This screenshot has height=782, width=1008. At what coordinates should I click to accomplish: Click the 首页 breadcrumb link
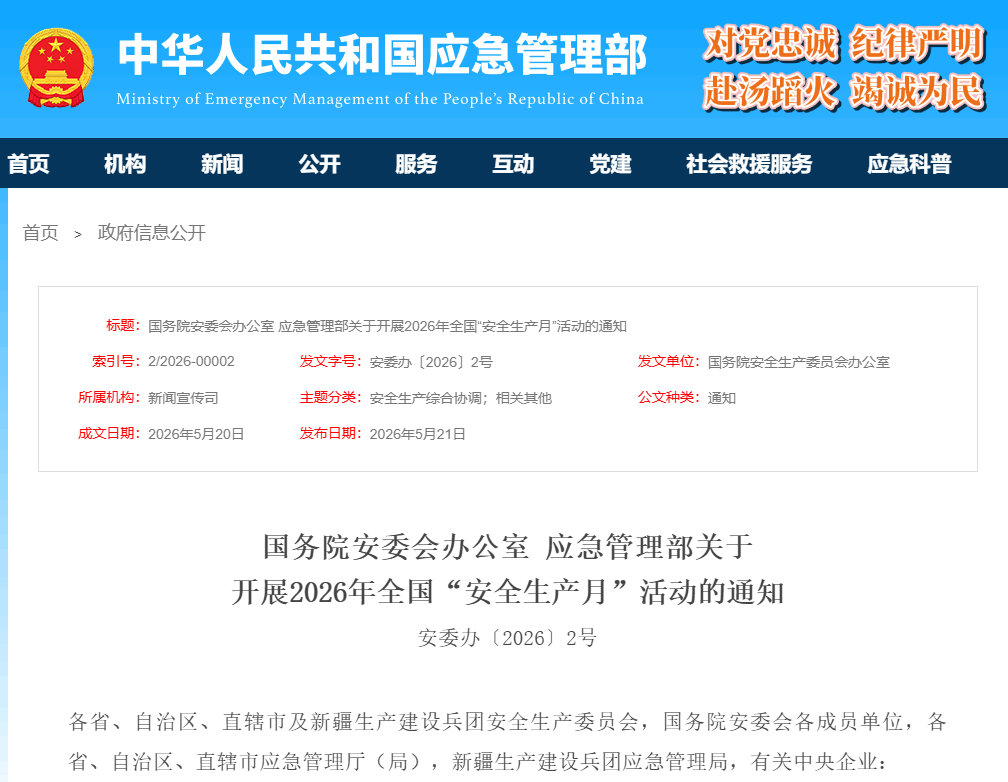[40, 233]
